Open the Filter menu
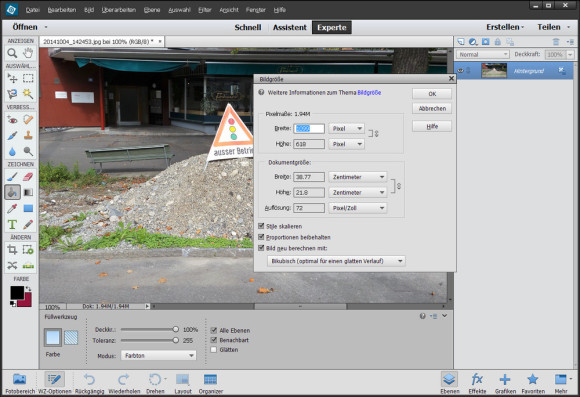580x397 pixels. point(205,10)
